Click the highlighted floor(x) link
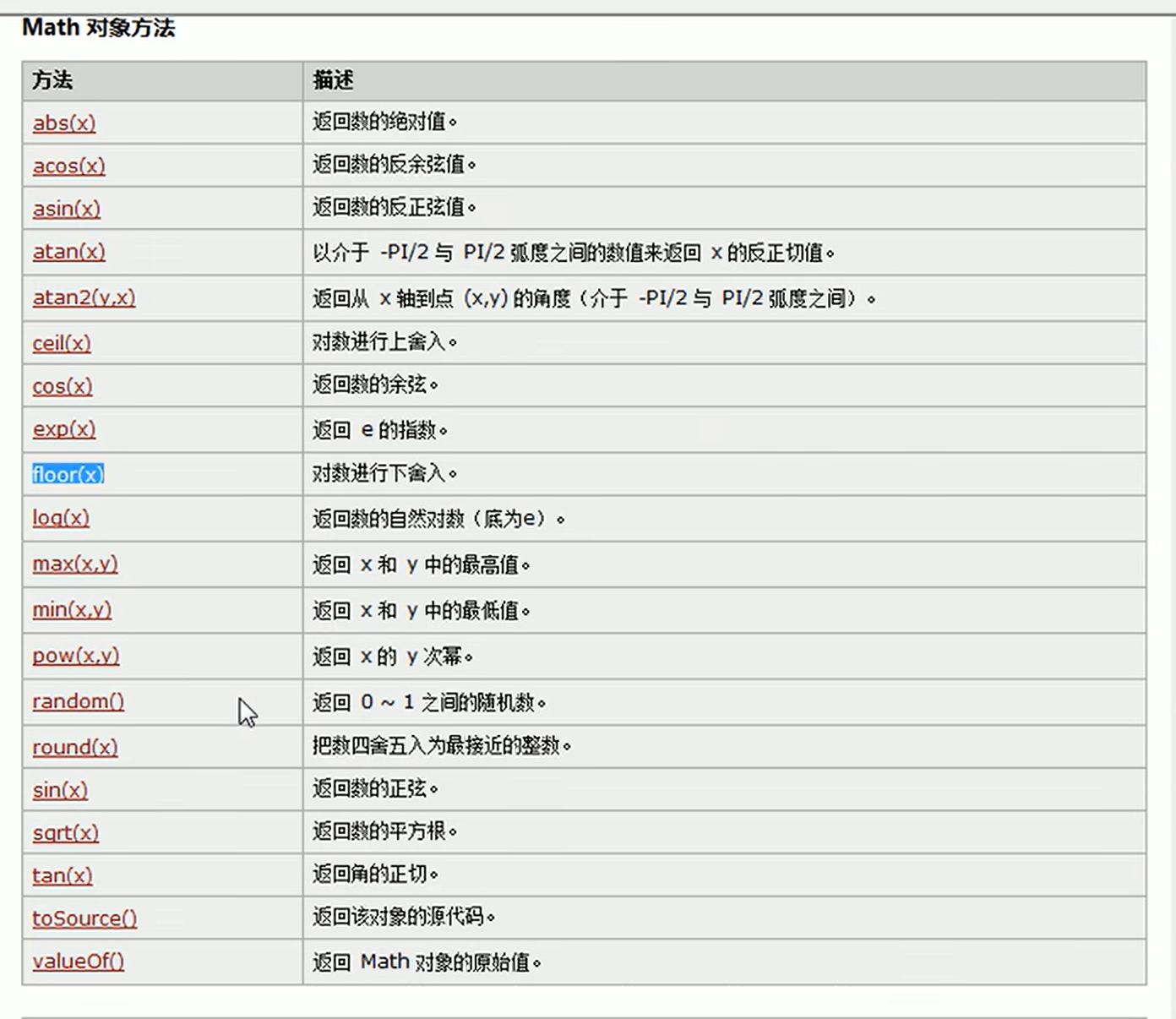 pyautogui.click(x=68, y=474)
